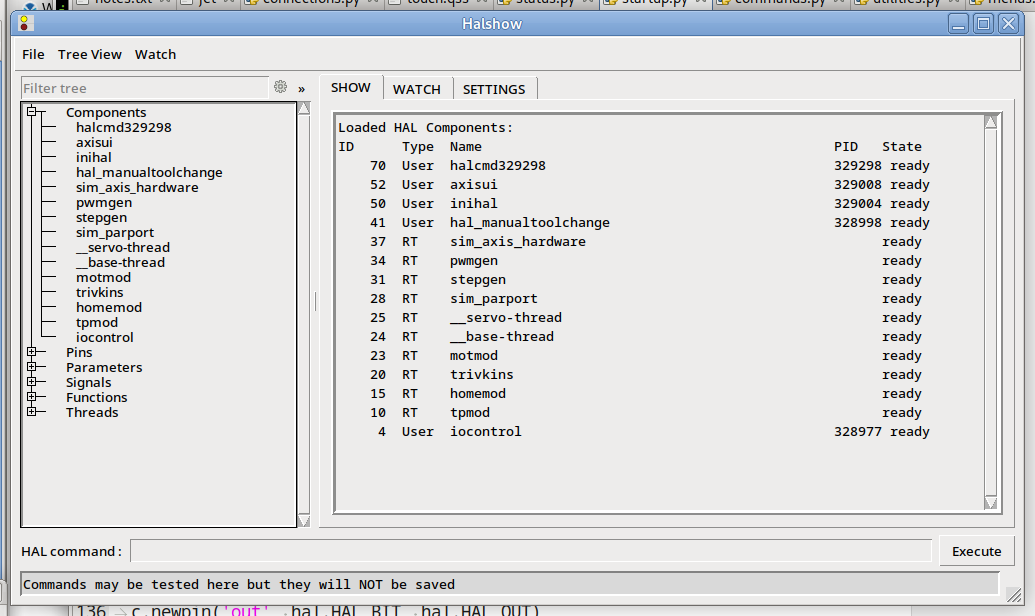Expand the Pins tree node

(32, 352)
